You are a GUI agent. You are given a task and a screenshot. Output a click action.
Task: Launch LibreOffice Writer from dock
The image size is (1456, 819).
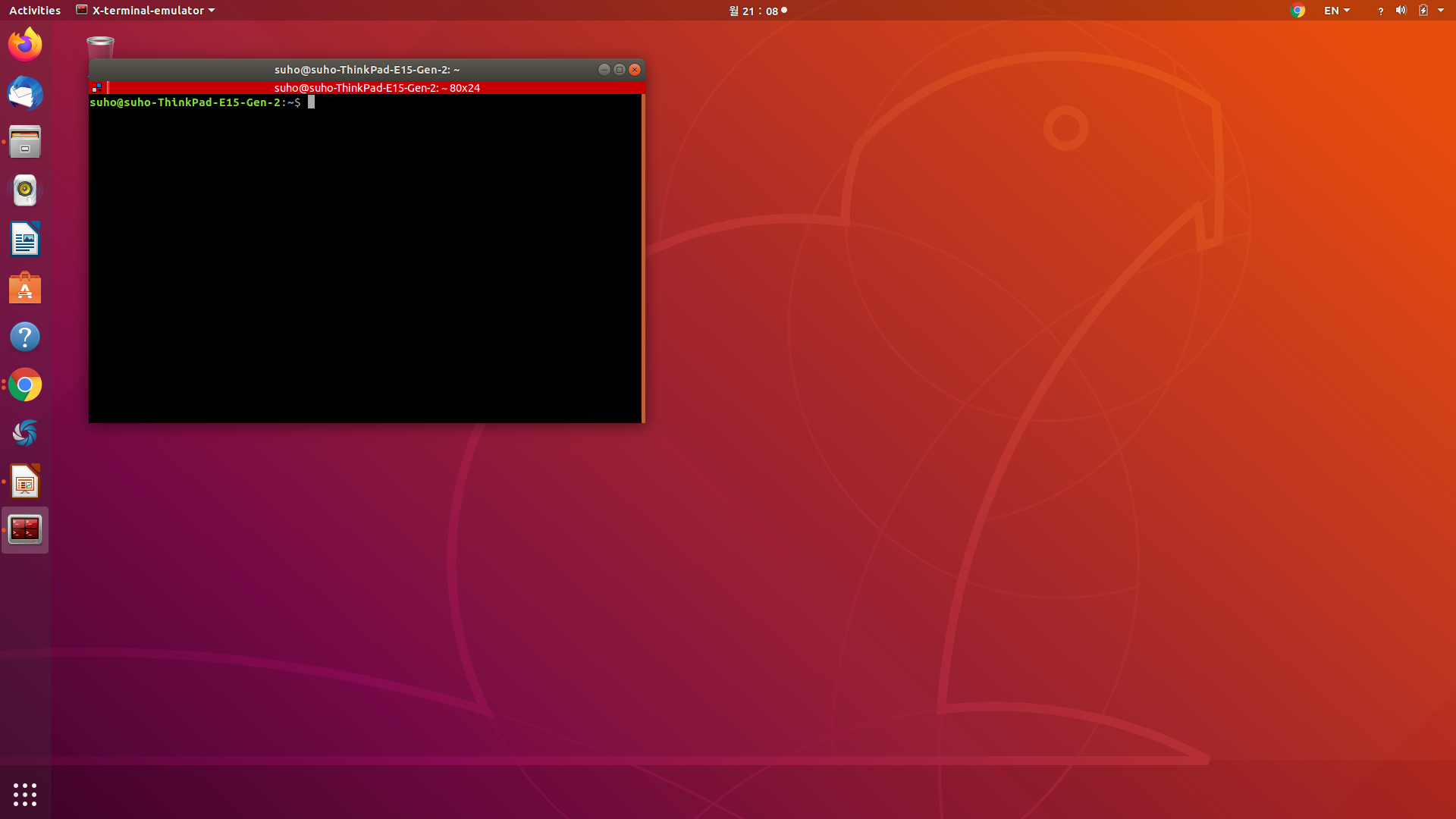pos(25,240)
